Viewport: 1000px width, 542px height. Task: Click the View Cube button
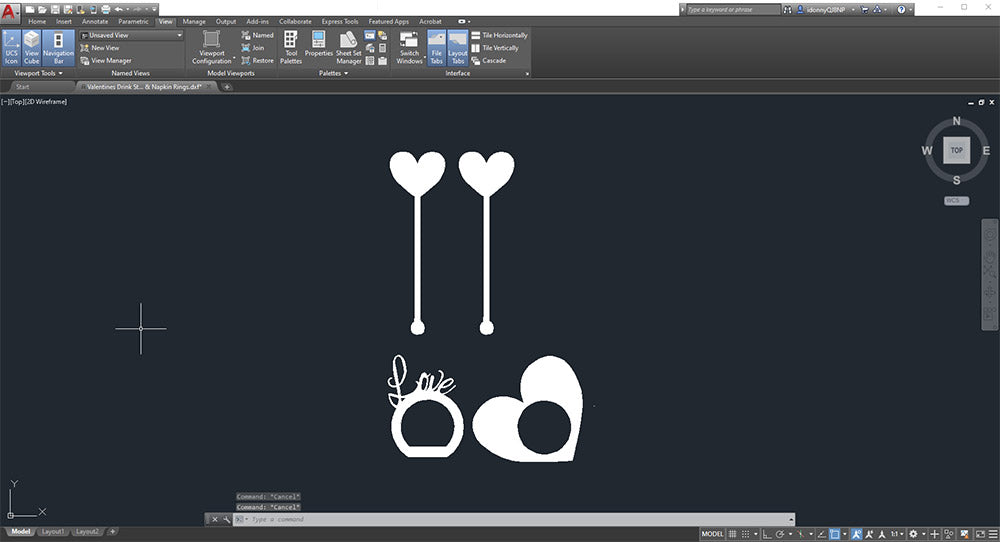32,47
